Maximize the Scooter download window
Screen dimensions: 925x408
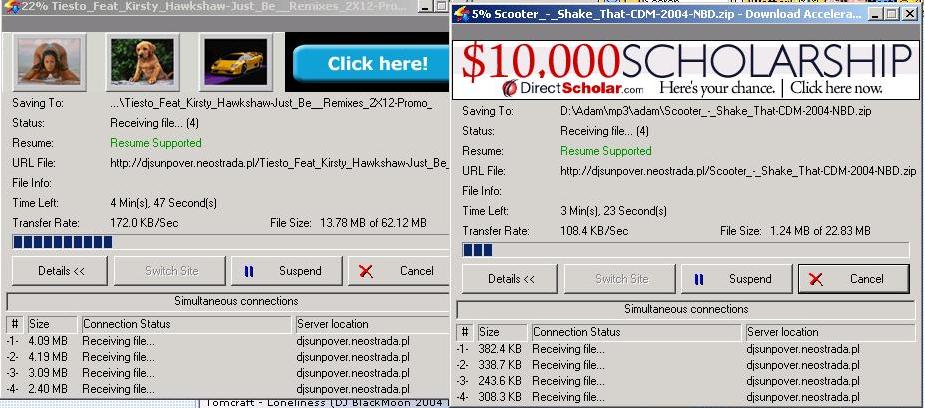(x=893, y=14)
